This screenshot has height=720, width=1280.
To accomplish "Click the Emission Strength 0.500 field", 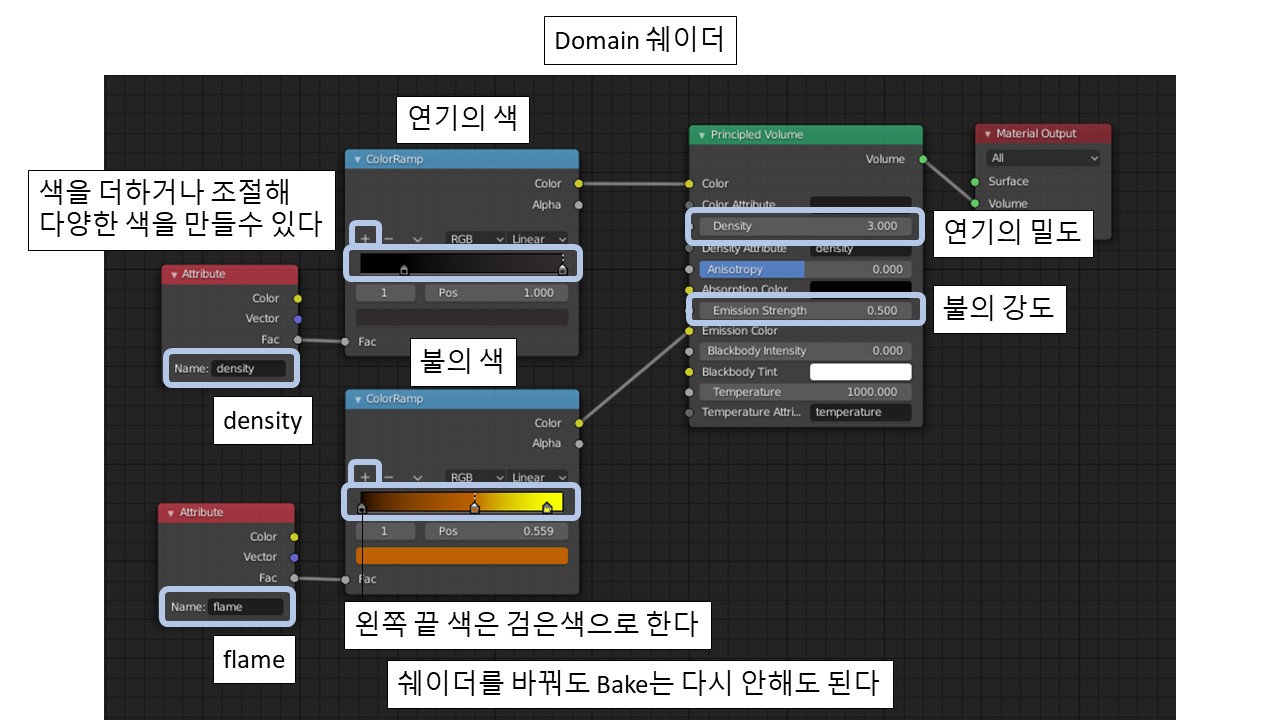I will 805,310.
